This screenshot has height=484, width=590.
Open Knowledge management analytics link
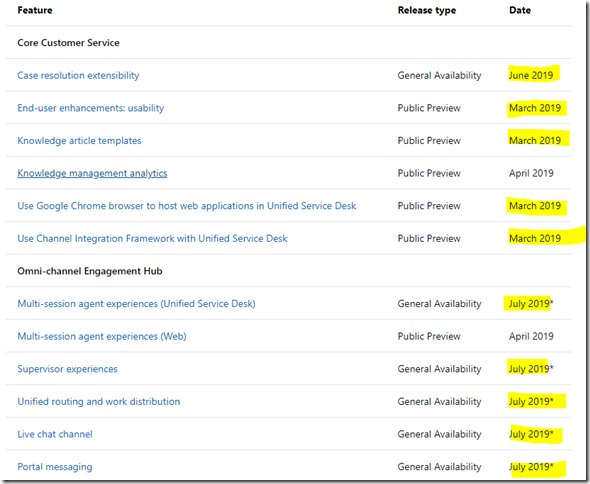pos(92,173)
